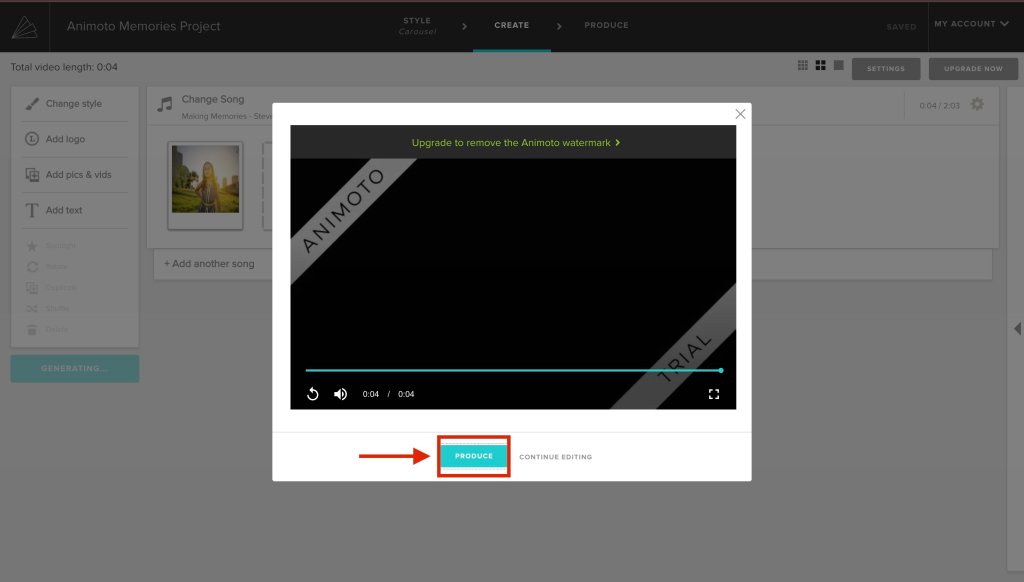
Task: Close the preview dialog with X
Action: click(740, 114)
